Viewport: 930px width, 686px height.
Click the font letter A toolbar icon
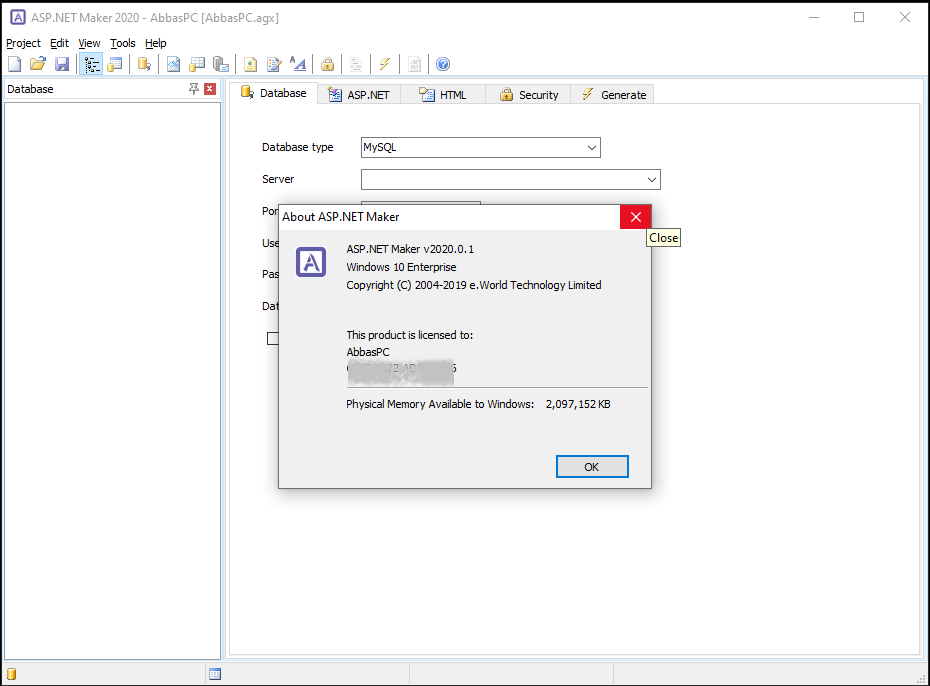(298, 64)
